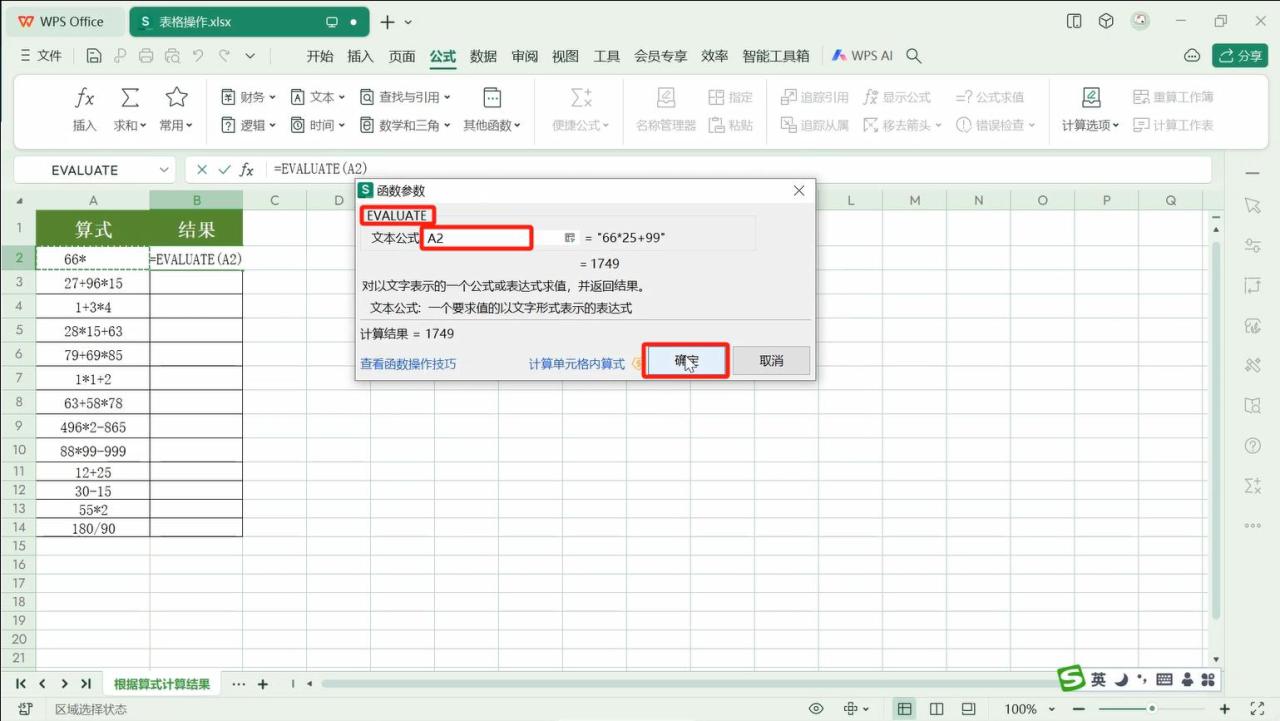The width and height of the screenshot is (1280, 721).
Task: Expand the 财务 financial functions list
Action: click(x=248, y=97)
